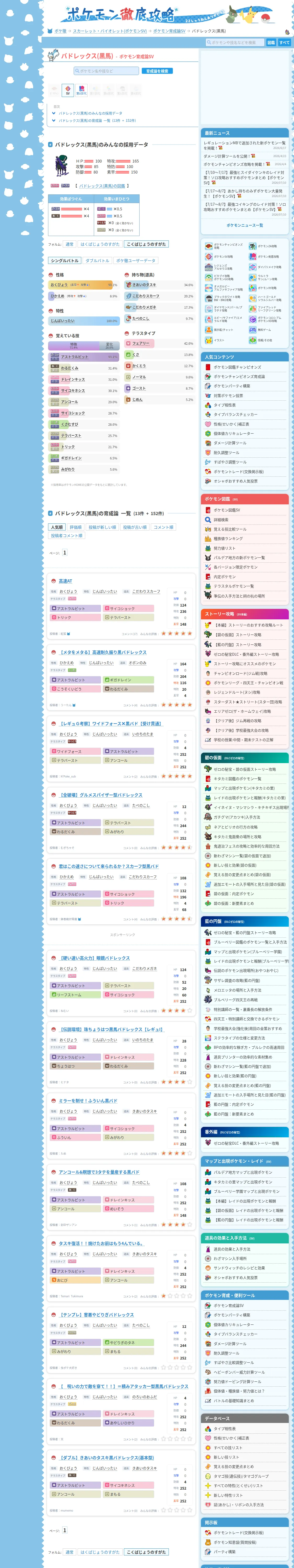This screenshot has width=294, height=1568.
Task: Open 掲示板/チャット icon
Action: [x=209, y=330]
